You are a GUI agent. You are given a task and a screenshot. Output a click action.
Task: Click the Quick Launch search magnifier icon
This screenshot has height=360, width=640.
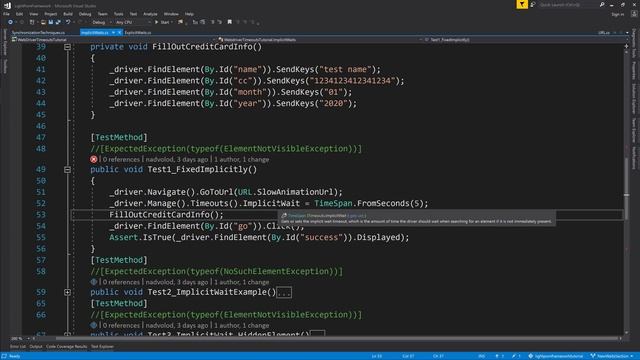tap(602, 4)
